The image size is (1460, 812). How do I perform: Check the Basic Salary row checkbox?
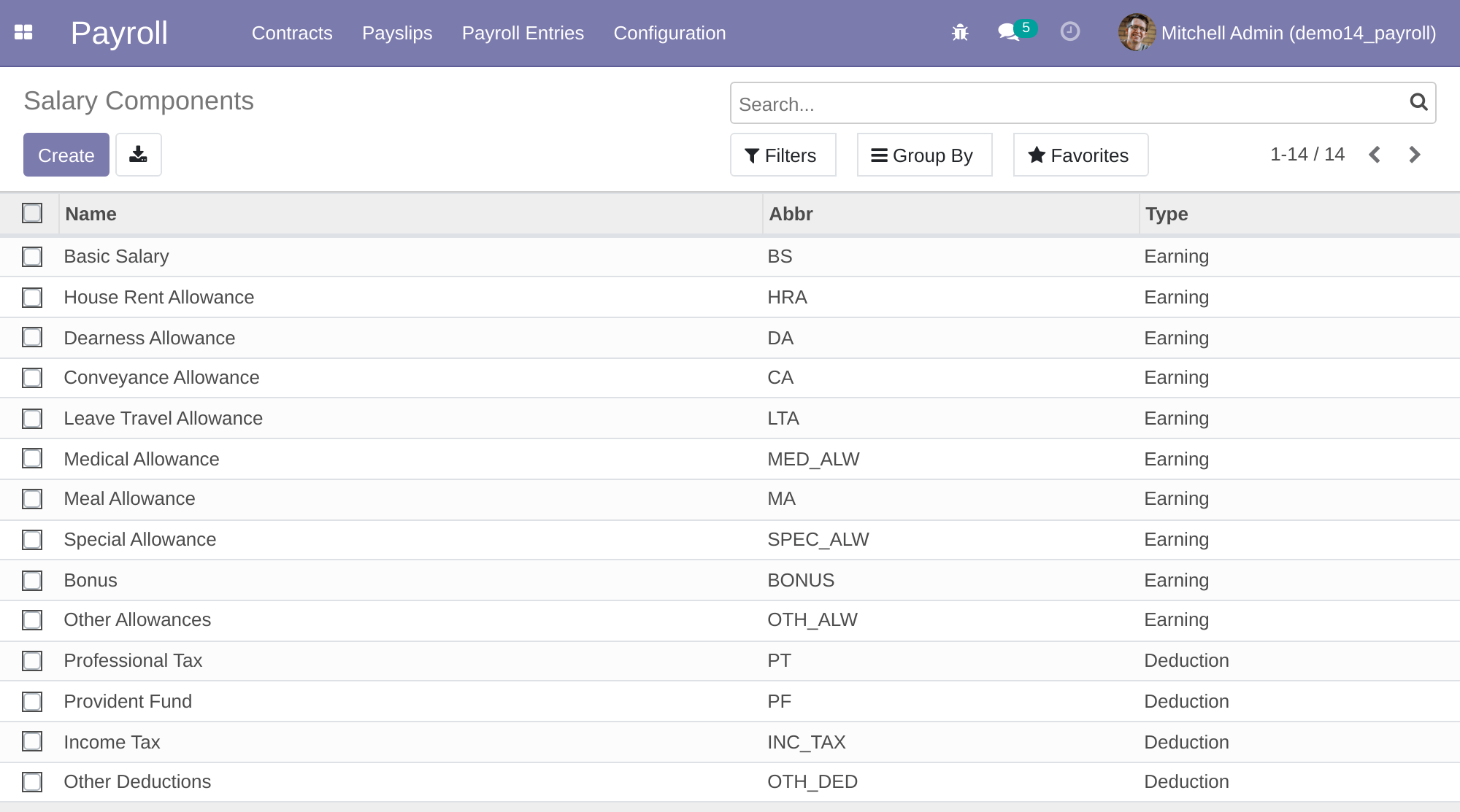32,257
